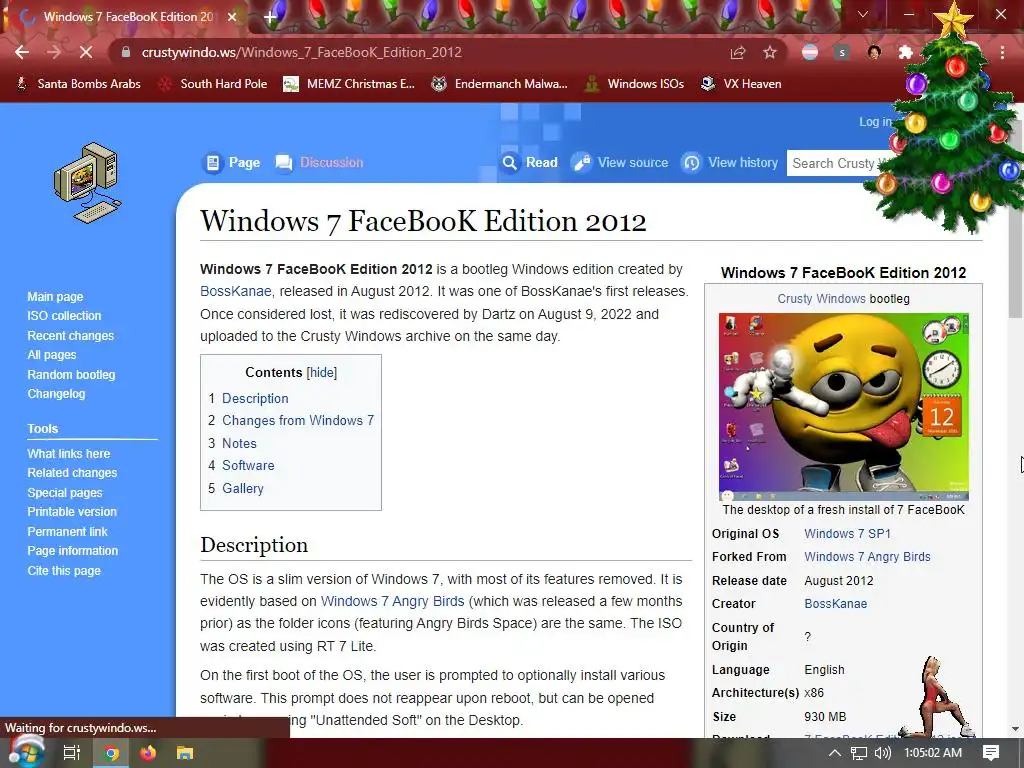Image resolution: width=1024 pixels, height=768 pixels.
Task: Go back to the previous page
Action: tap(22, 52)
